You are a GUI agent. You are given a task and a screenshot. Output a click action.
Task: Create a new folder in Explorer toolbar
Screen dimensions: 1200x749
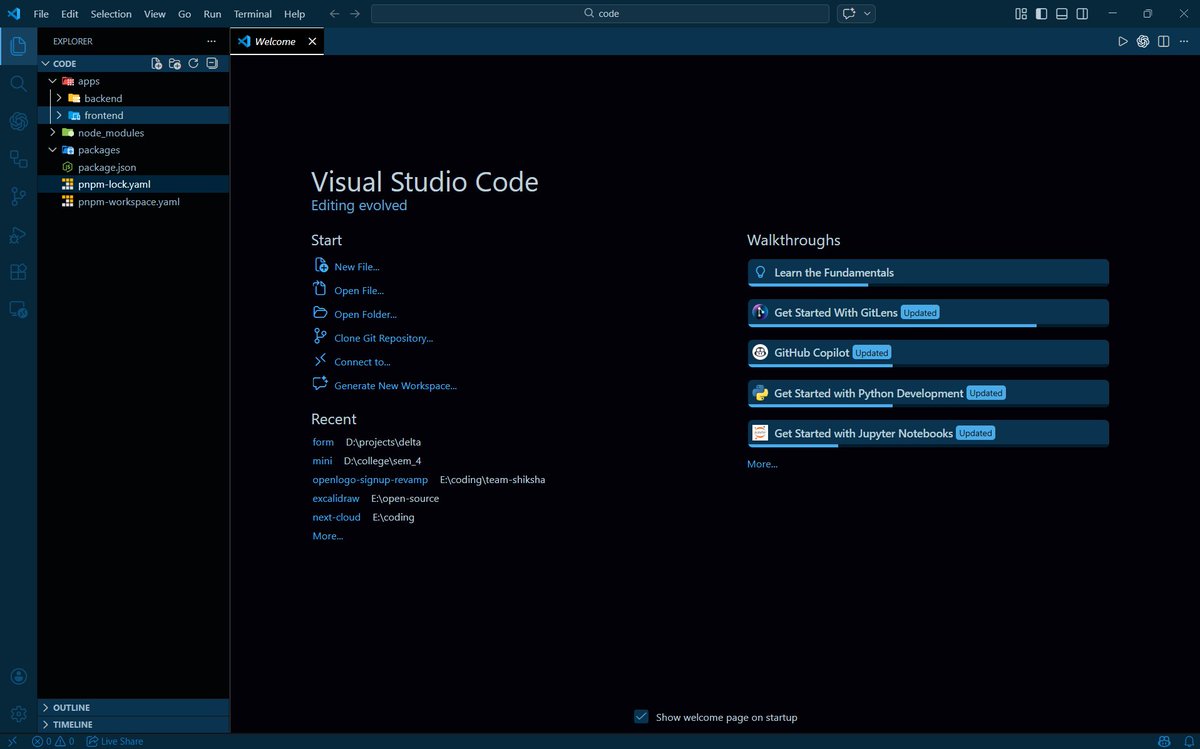175,63
